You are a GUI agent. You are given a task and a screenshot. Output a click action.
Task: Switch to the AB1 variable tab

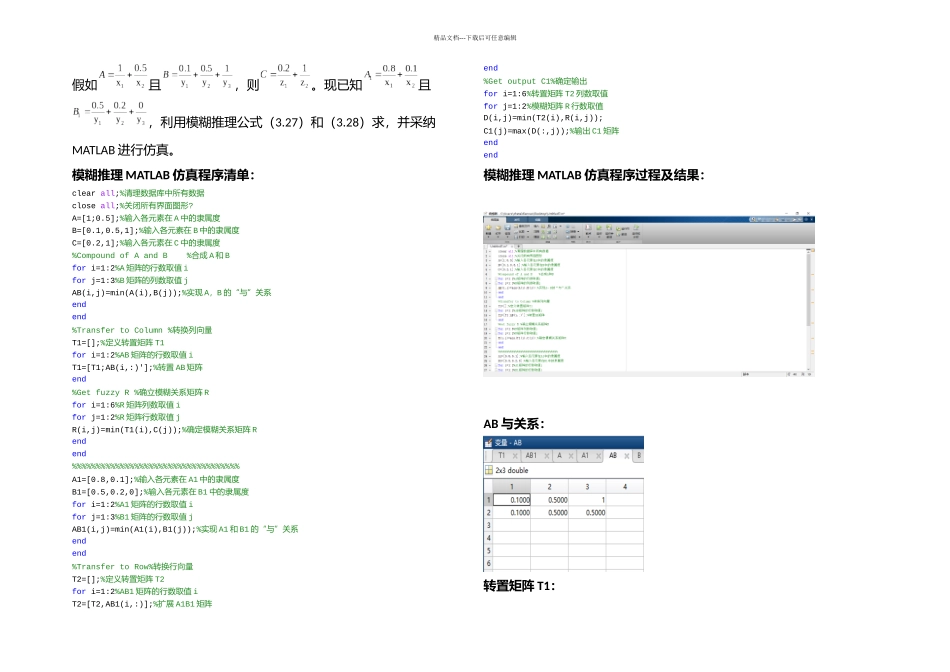pos(531,455)
